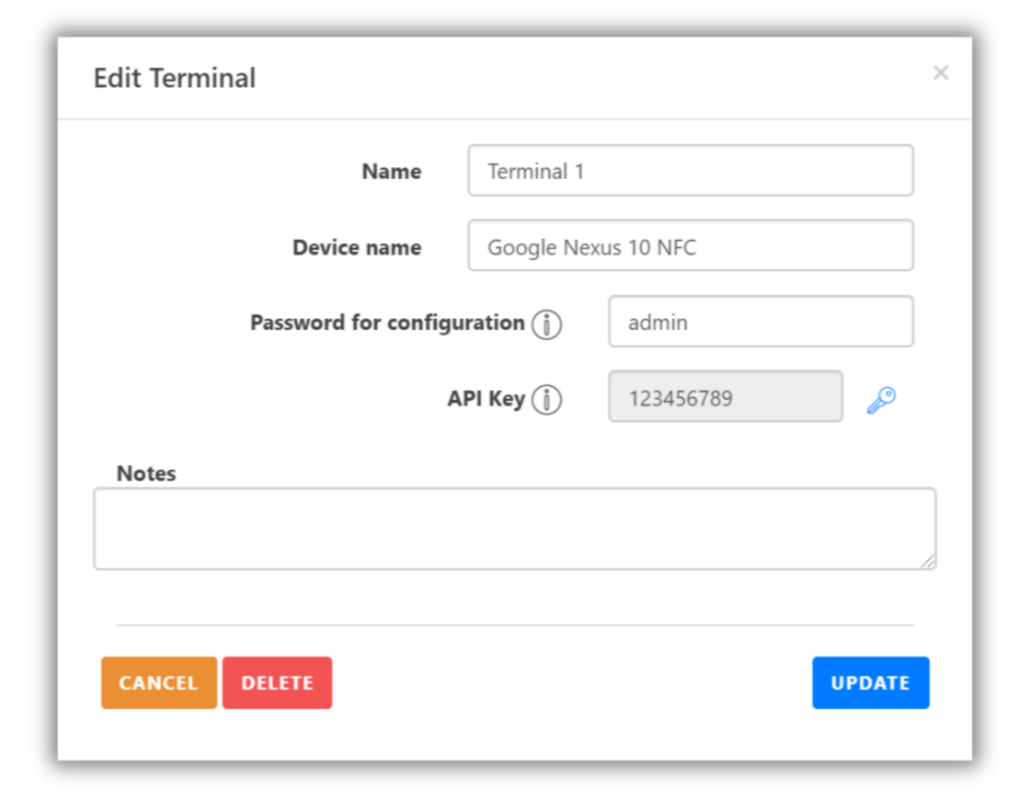
Task: Click the red DELETE button
Action: click(277, 683)
